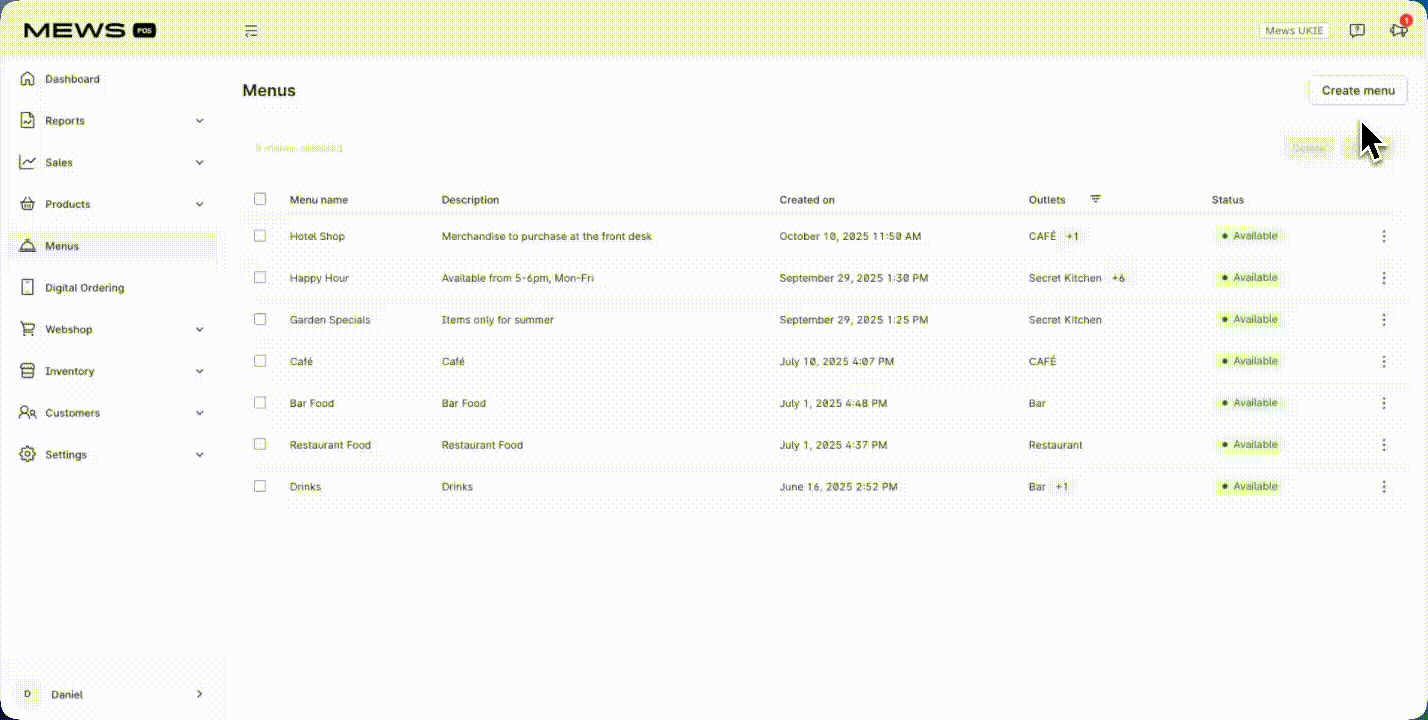
Task: Open the help chat icon
Action: [1357, 31]
